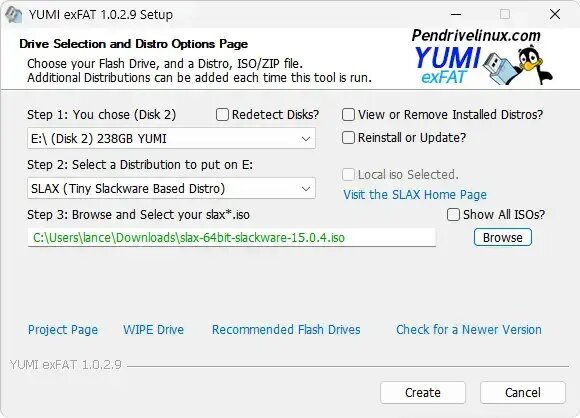This screenshot has width=580, height=418.
Task: Click Check for a Newer Version link
Action: [x=469, y=330]
